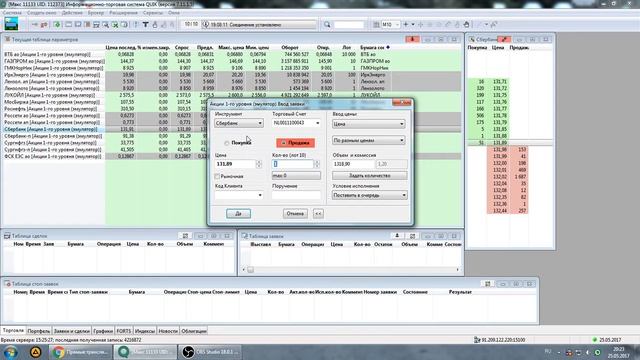Screen dimensions: 640x360
Task: Click the bold T icon in toolbar
Action: (x=145, y=24)
